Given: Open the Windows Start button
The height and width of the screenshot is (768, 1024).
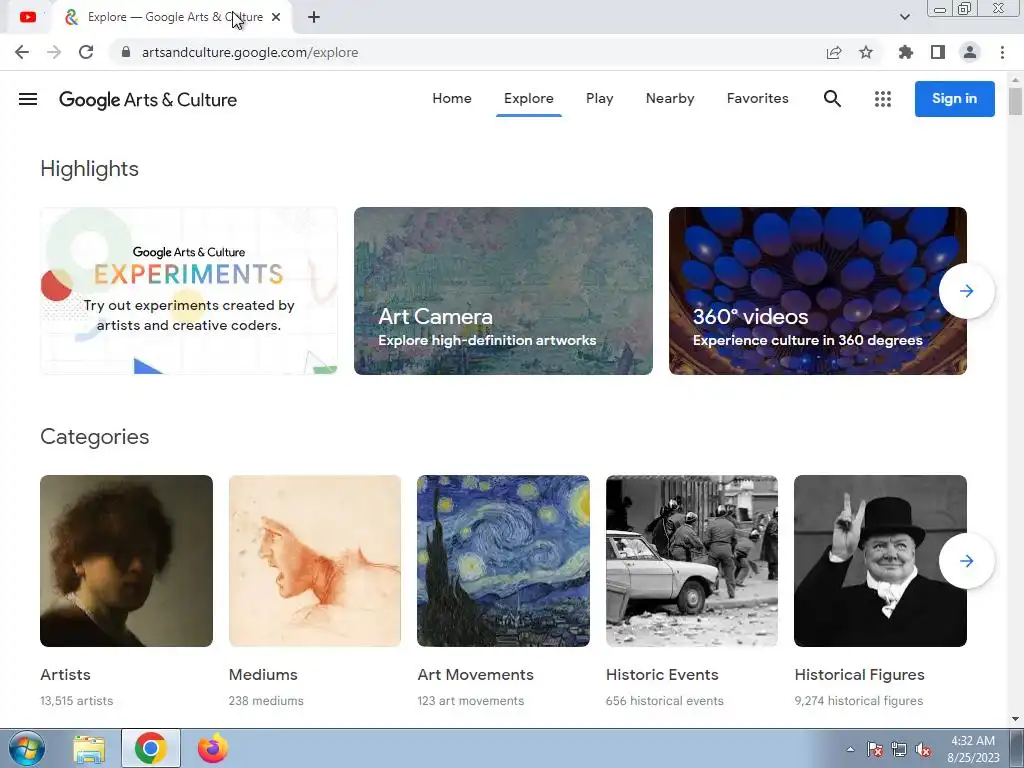Looking at the screenshot, I should click(x=27, y=748).
